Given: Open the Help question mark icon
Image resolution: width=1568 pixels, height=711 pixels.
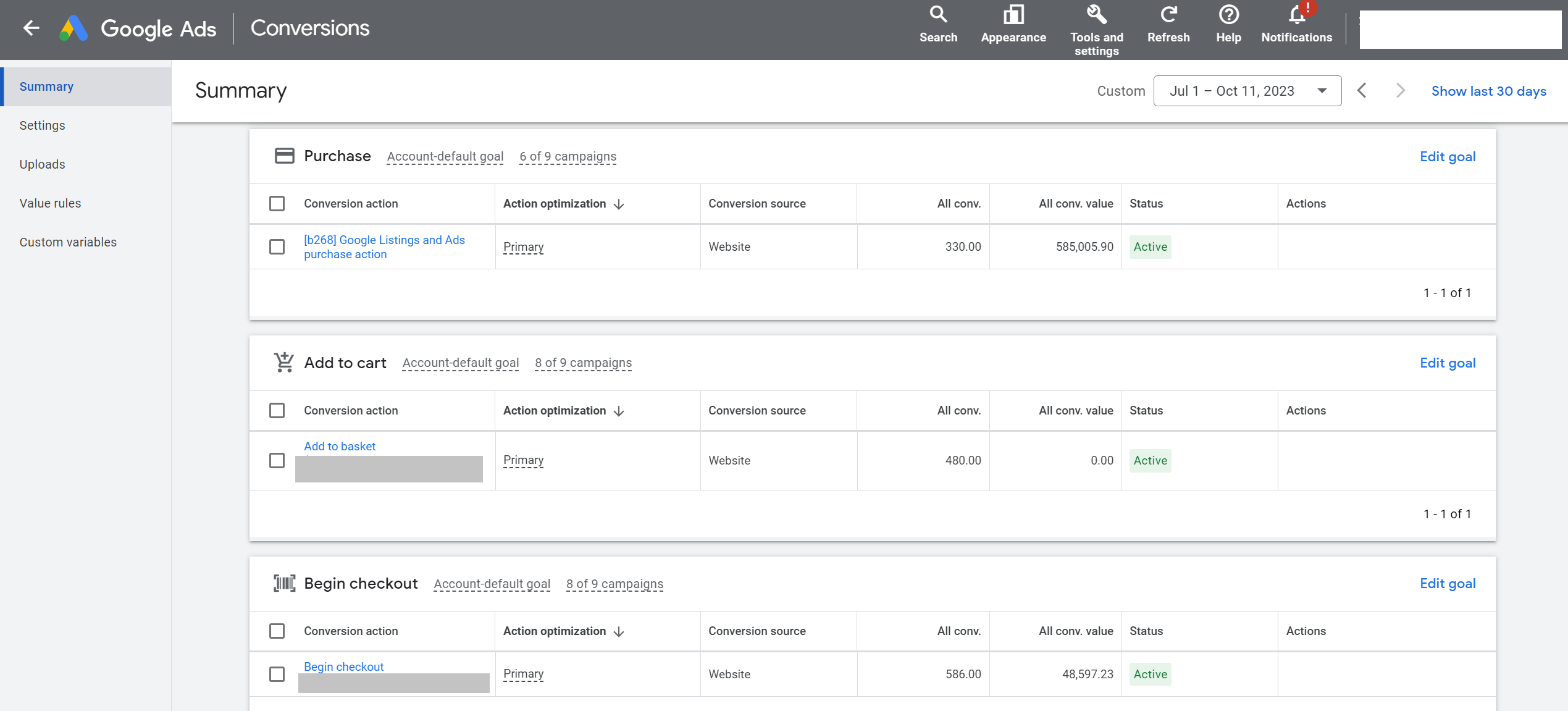Looking at the screenshot, I should (1228, 15).
